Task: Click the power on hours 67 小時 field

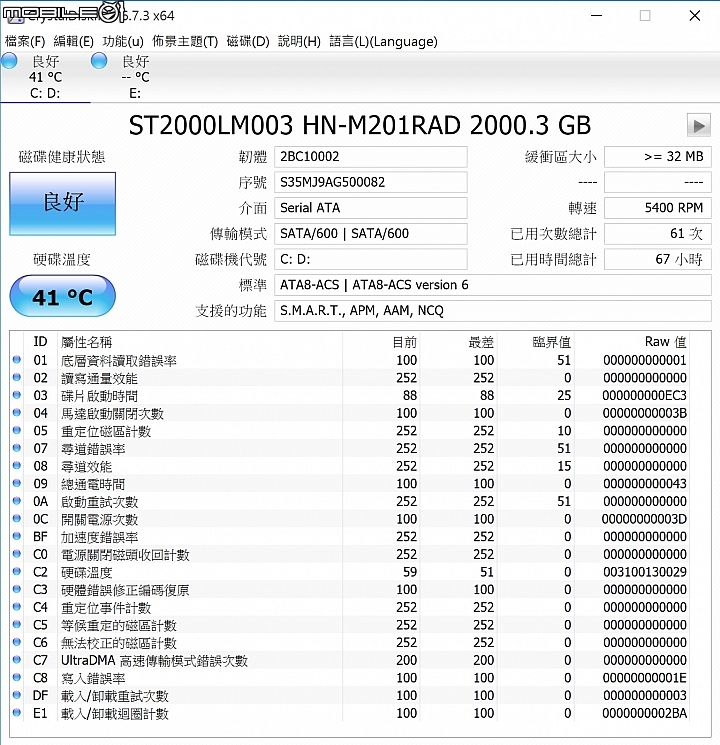Action: pyautogui.click(x=658, y=259)
